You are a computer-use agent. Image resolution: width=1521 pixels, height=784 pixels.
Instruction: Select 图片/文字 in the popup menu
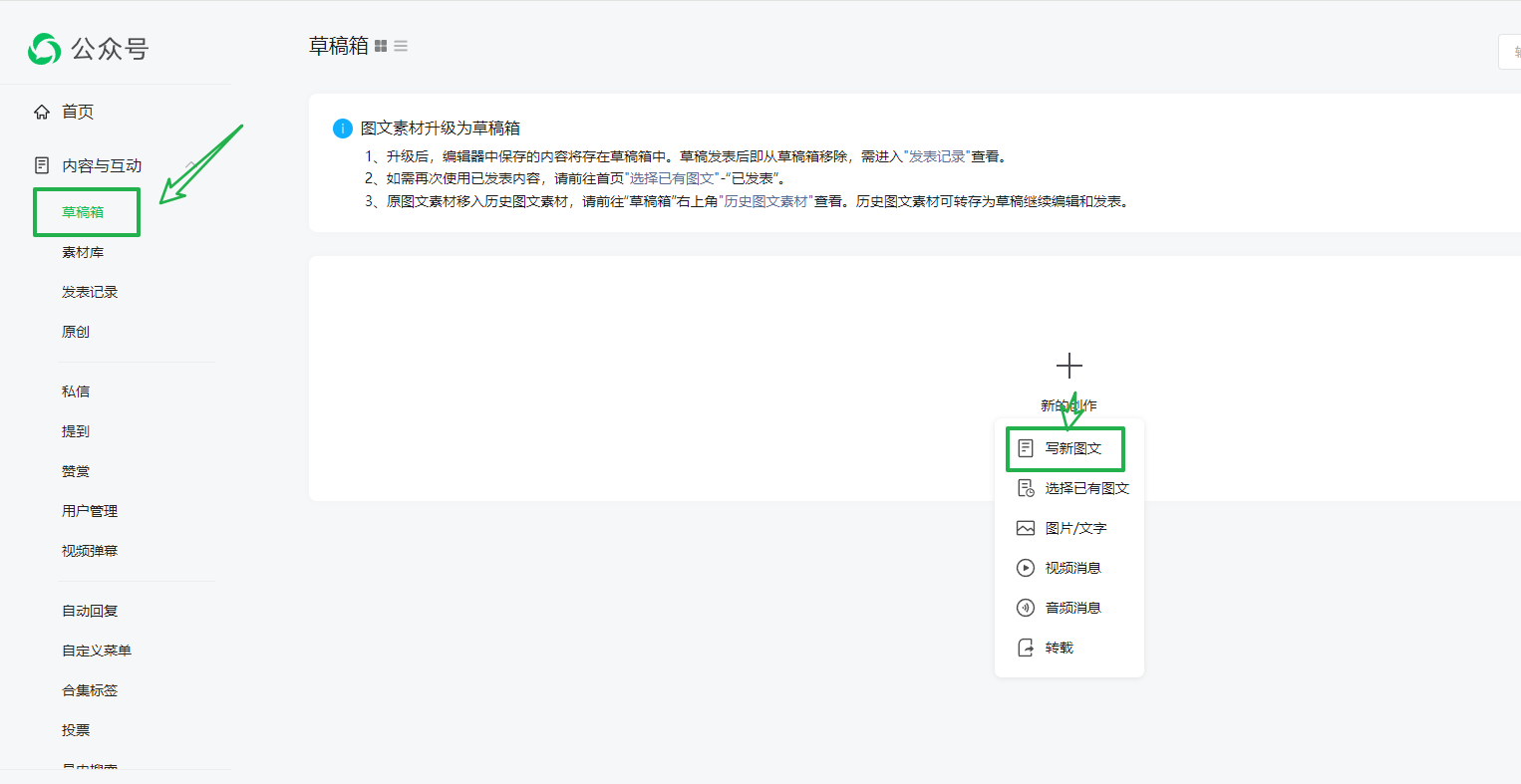tap(1075, 528)
